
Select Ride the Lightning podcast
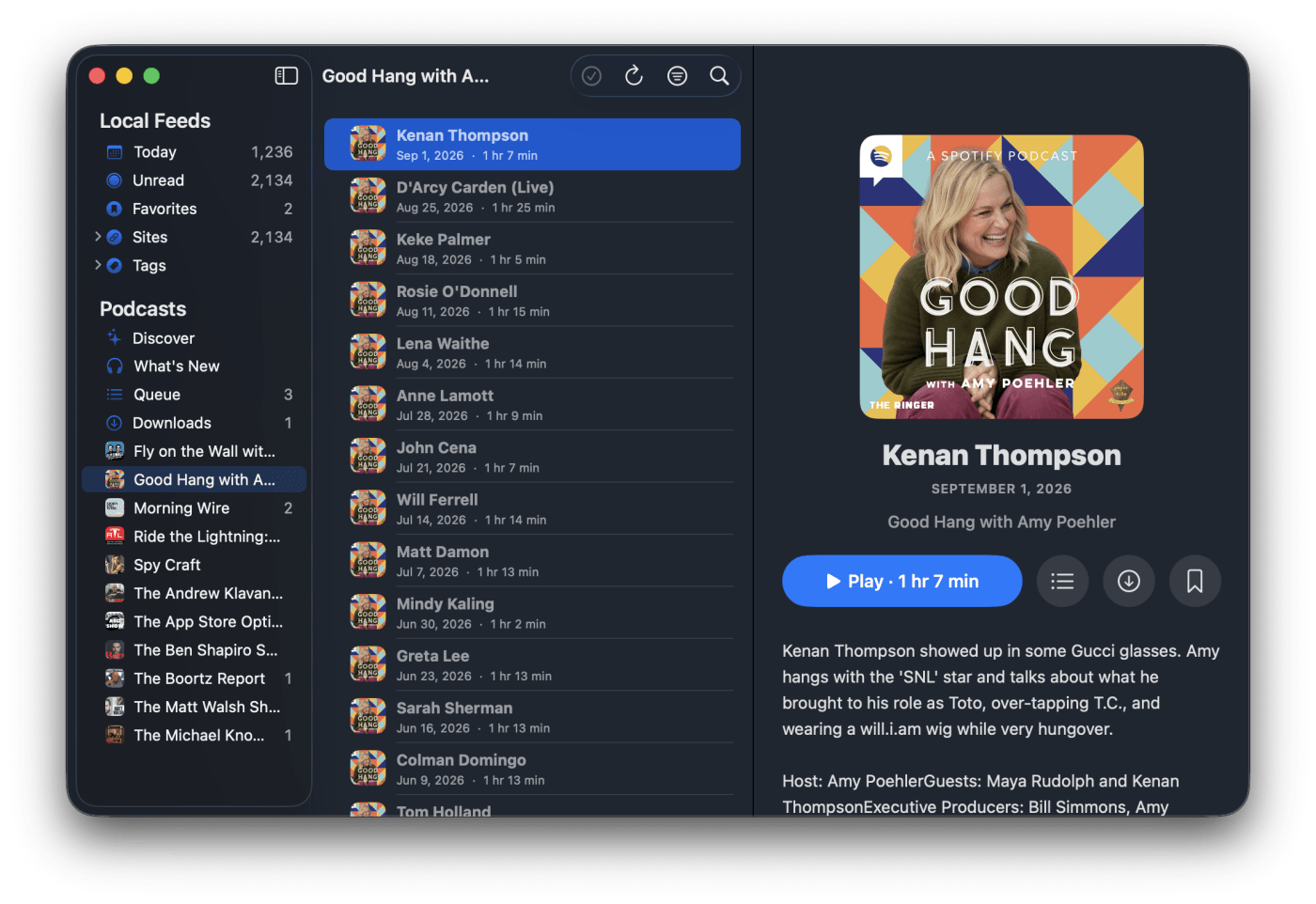[x=195, y=537]
